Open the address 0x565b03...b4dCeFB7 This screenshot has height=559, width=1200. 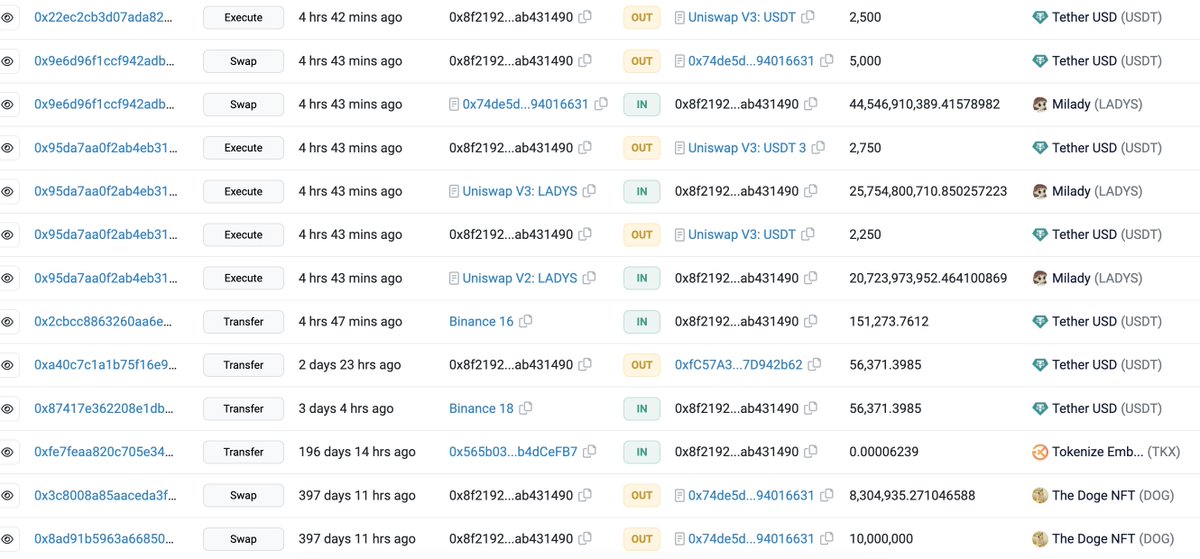(x=513, y=452)
